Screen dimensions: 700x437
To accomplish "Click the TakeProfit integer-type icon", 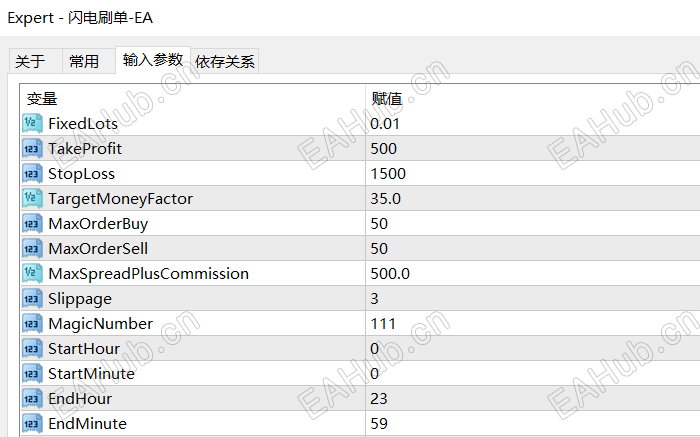I will (x=31, y=149).
